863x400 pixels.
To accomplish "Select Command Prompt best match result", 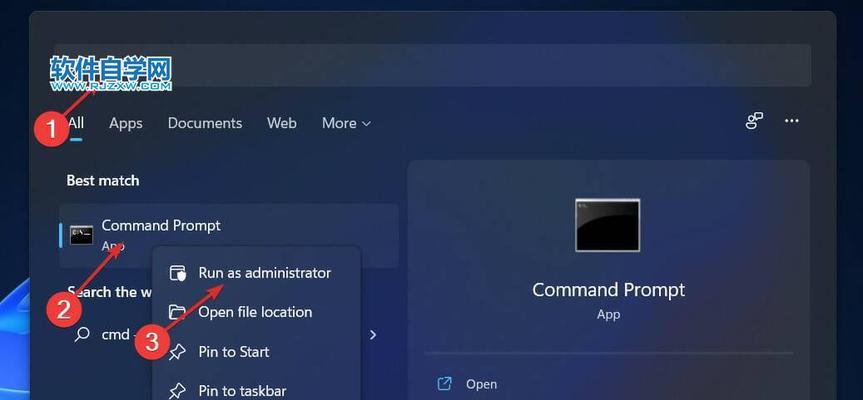I will point(228,235).
